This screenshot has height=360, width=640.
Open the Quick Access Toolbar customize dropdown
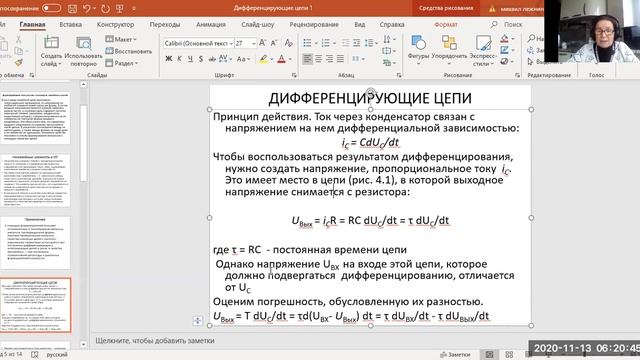(x=134, y=8)
